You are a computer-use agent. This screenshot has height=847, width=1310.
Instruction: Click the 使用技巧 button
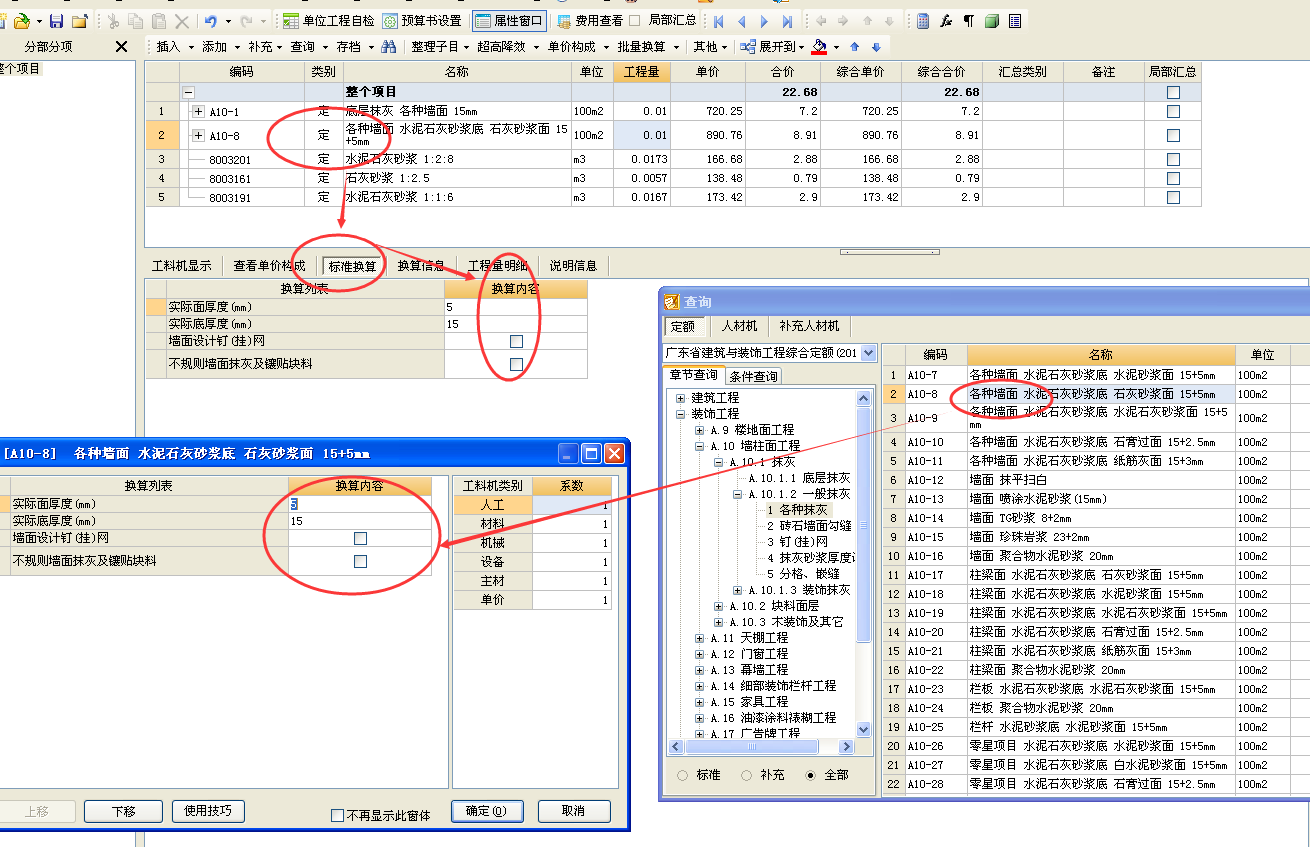click(208, 811)
